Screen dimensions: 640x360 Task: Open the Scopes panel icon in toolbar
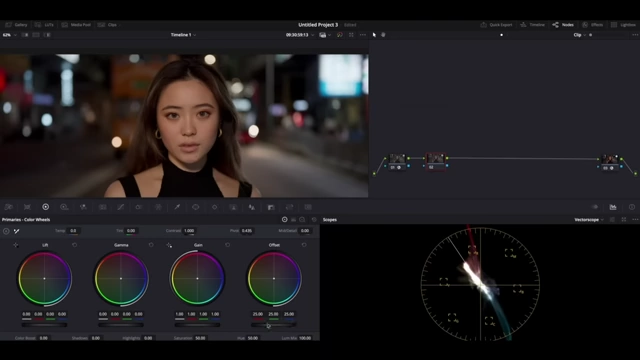click(x=613, y=207)
